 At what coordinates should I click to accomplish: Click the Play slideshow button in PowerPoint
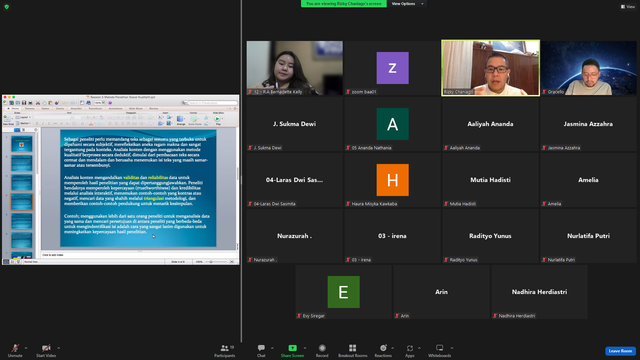click(217, 119)
